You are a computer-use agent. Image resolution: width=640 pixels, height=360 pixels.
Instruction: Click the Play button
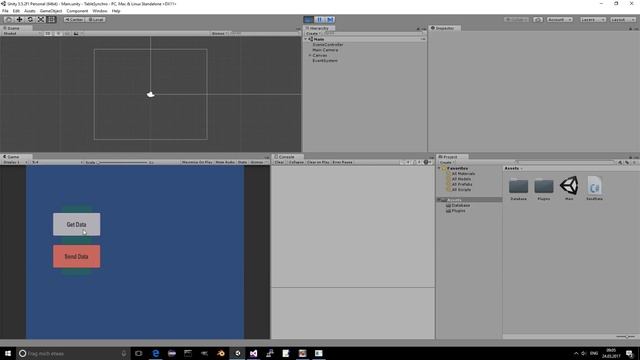(309, 20)
